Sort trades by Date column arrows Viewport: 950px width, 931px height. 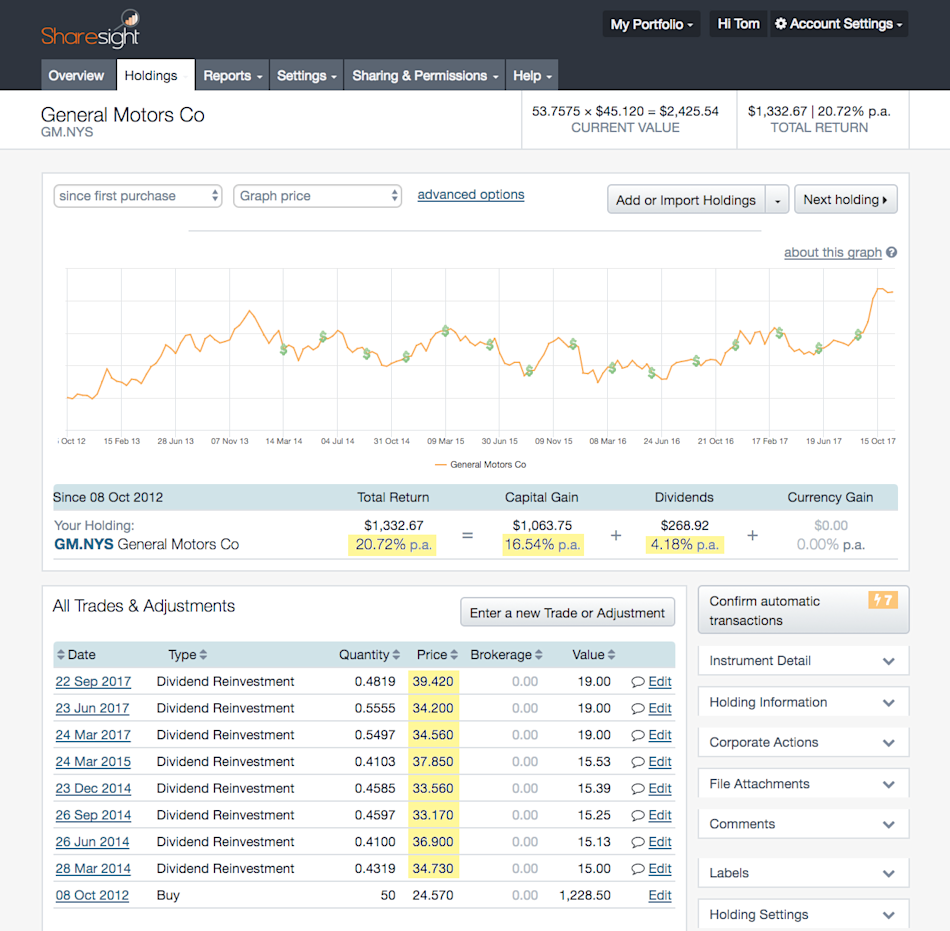click(x=61, y=655)
